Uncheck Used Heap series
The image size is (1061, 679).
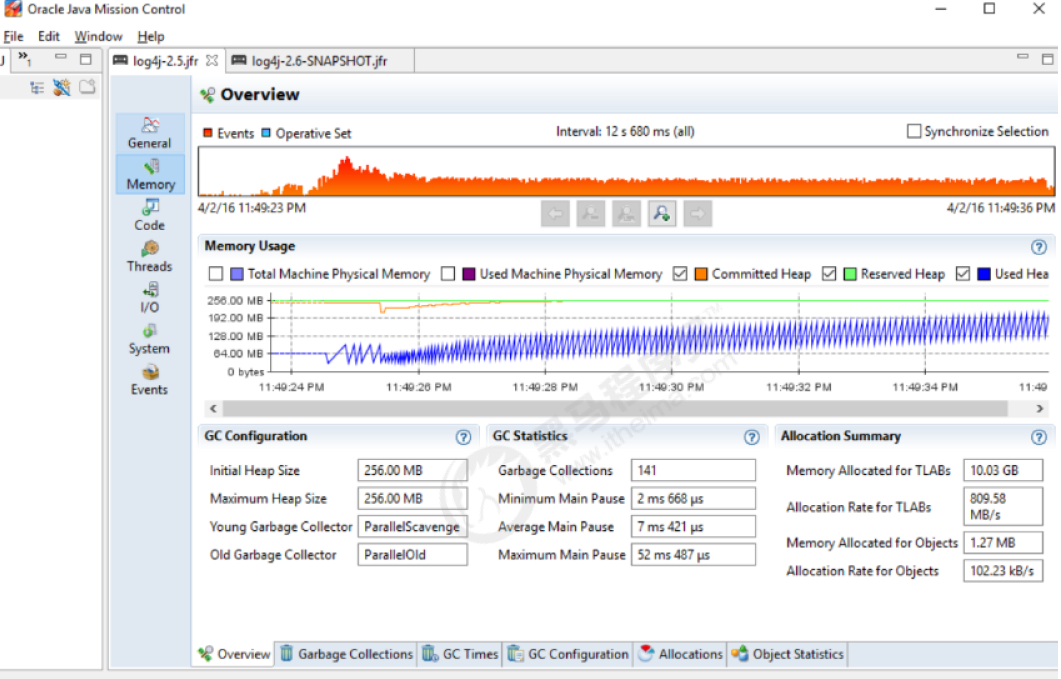click(963, 273)
